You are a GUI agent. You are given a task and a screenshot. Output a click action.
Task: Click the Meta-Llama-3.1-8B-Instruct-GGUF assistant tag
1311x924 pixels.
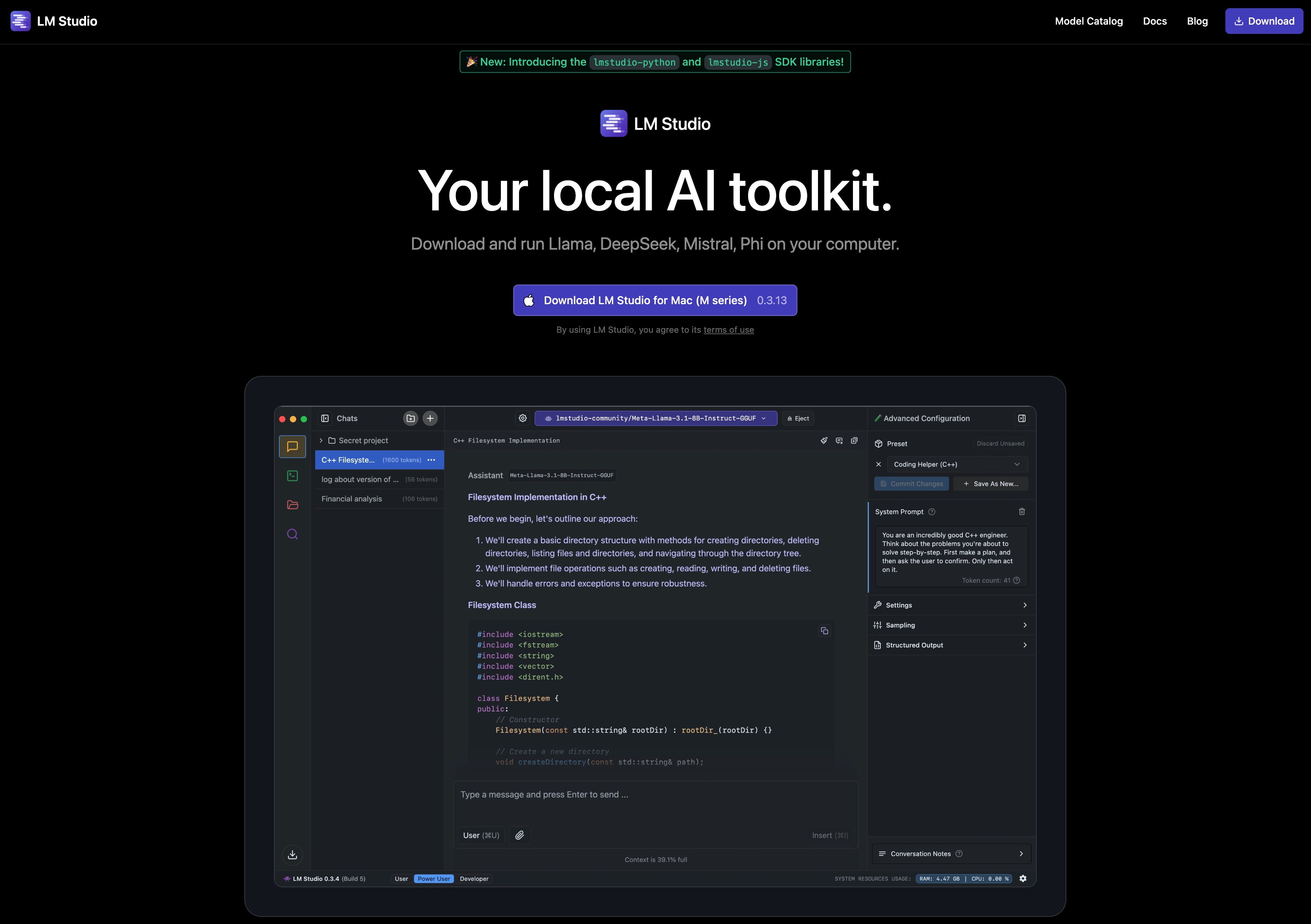(x=561, y=475)
